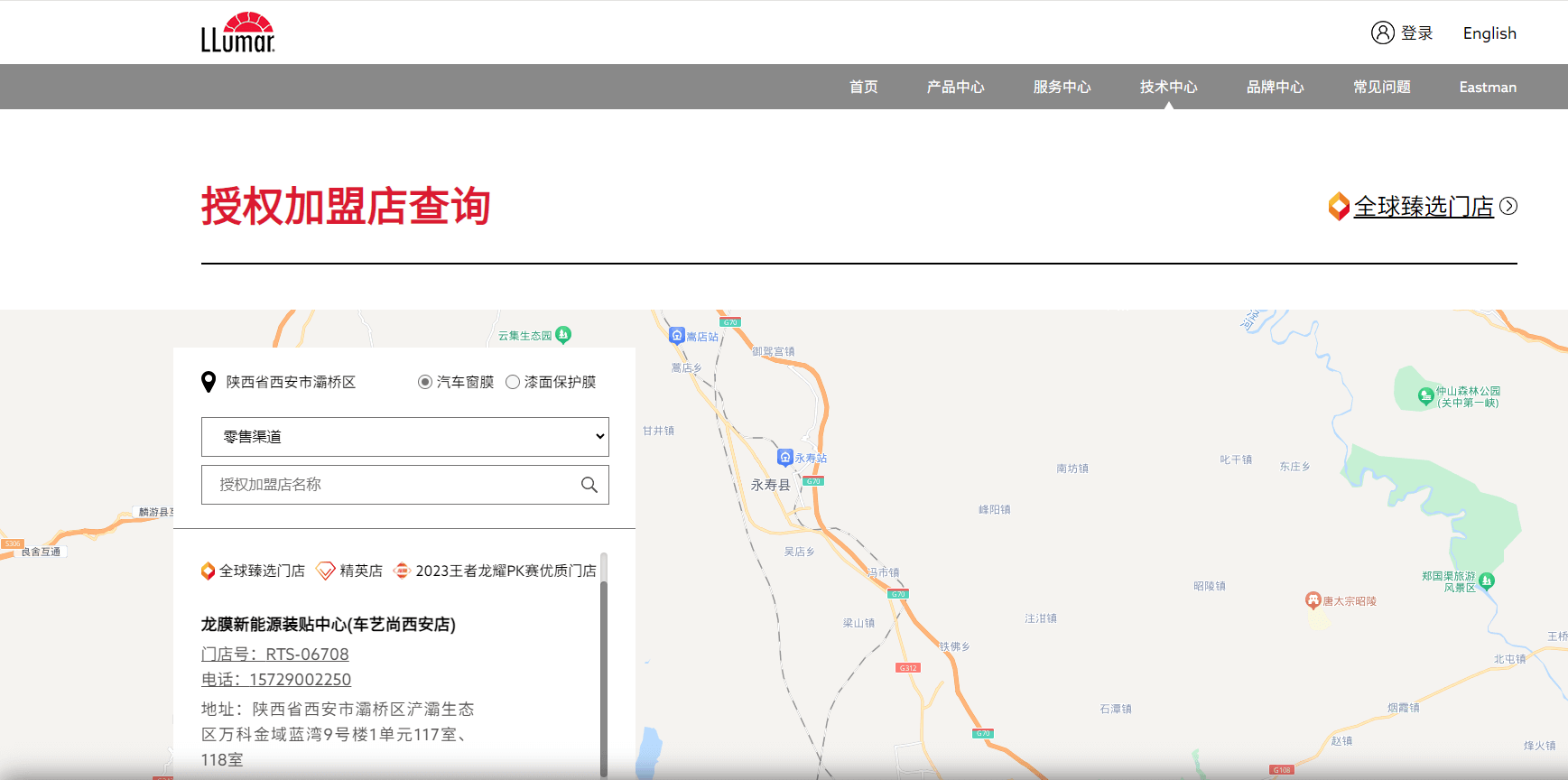Click the 云集生态园 map marker

point(563,335)
